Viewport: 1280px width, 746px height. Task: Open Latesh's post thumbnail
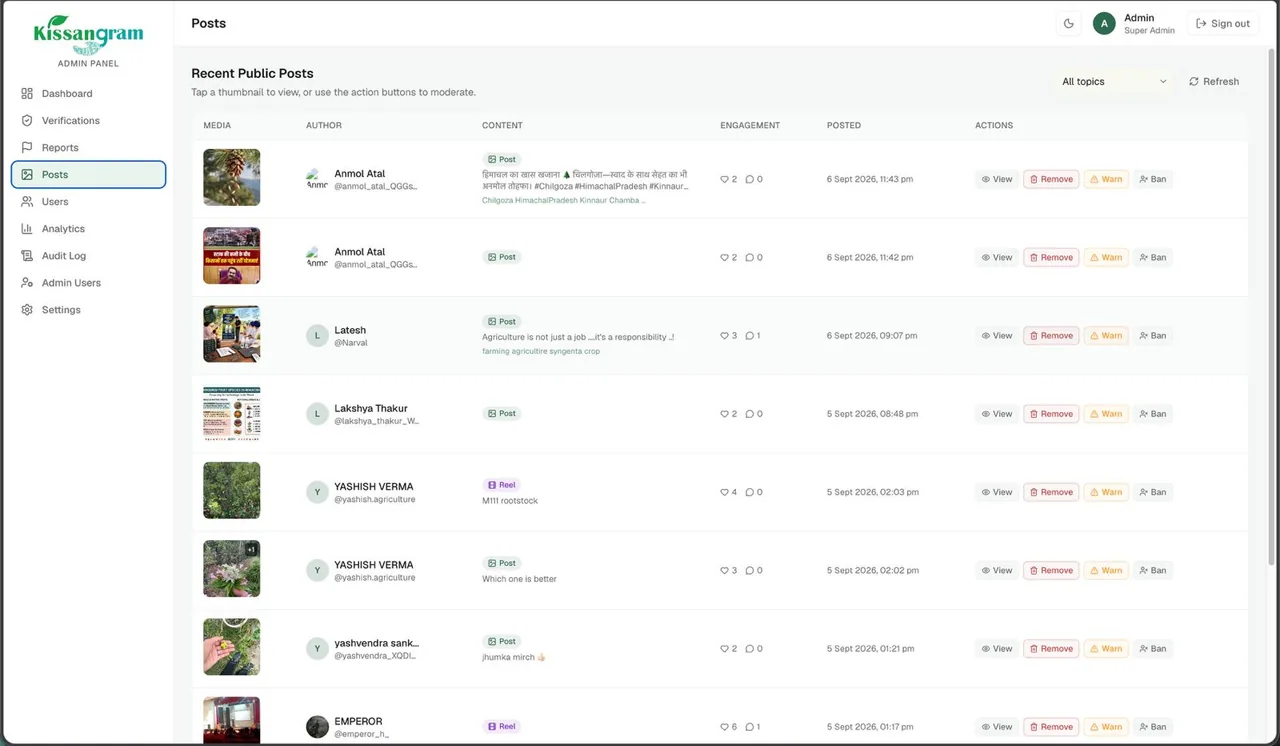pos(232,334)
